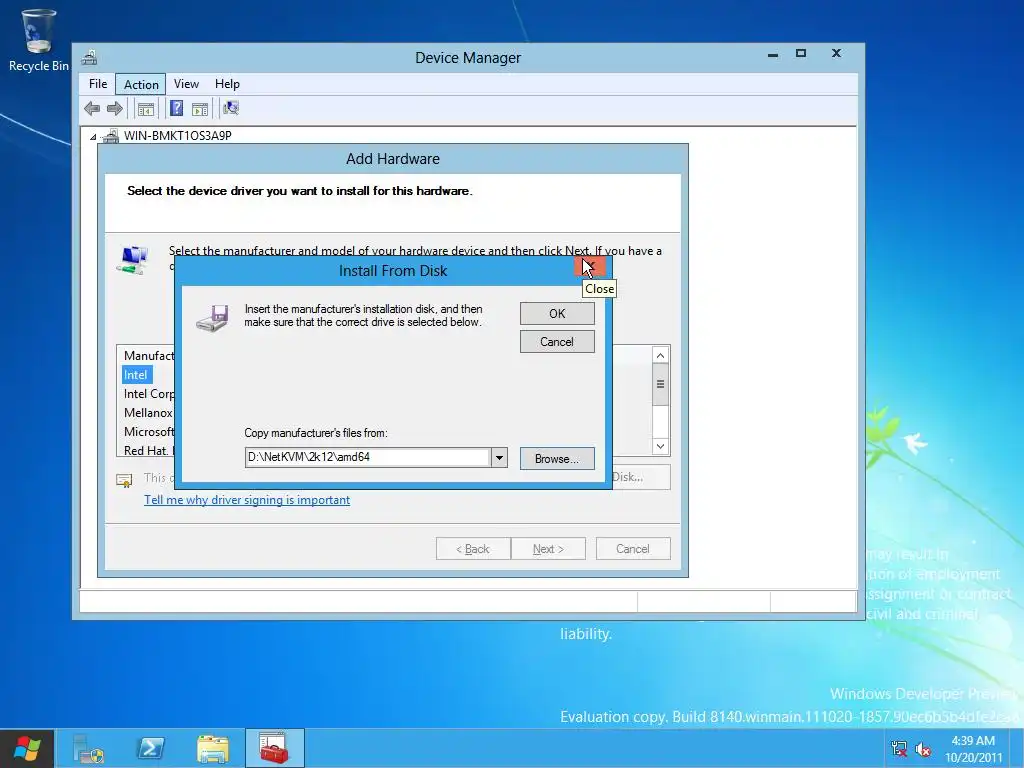1024x768 pixels.
Task: Open the Copy manufacturer's files from dropdown arrow
Action: click(499, 457)
